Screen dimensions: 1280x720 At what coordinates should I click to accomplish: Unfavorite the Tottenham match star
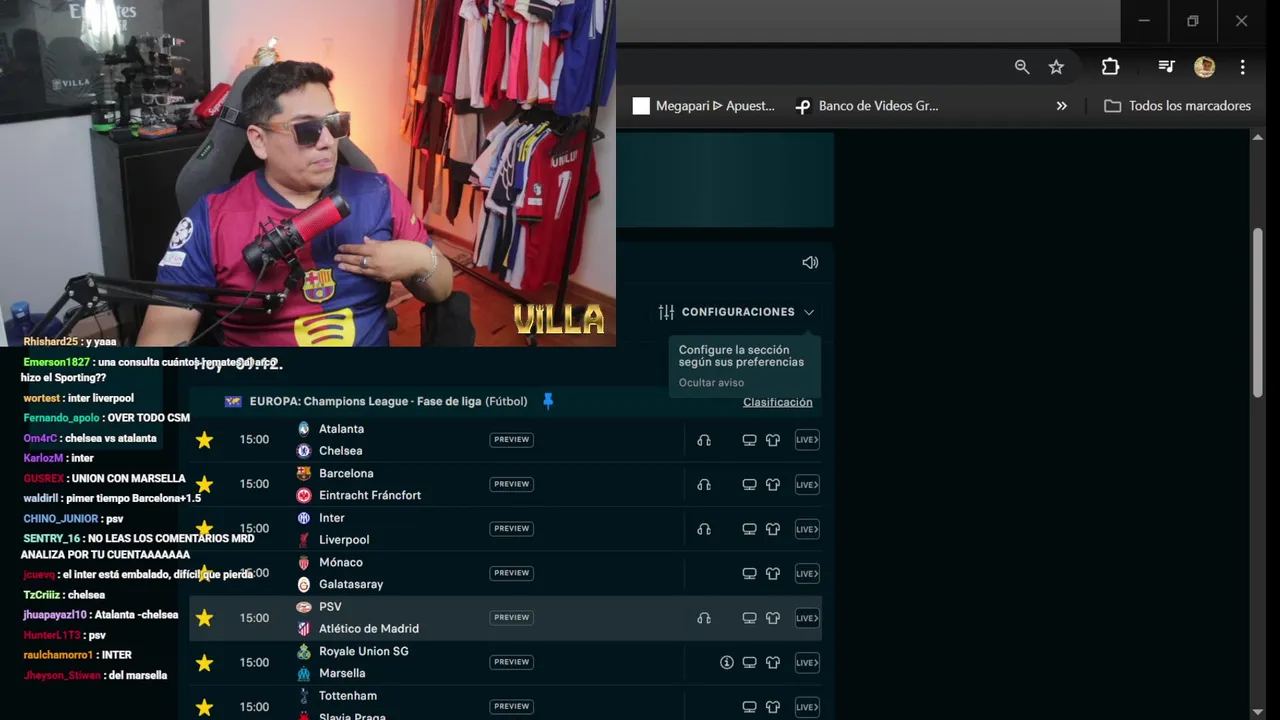(204, 707)
